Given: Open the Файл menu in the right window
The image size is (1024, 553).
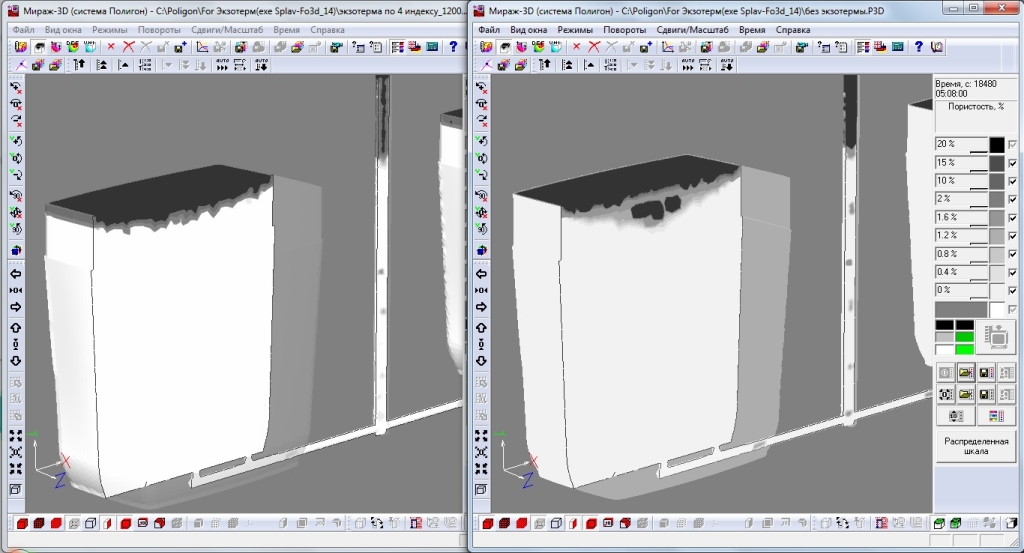Looking at the screenshot, I should pyautogui.click(x=489, y=30).
